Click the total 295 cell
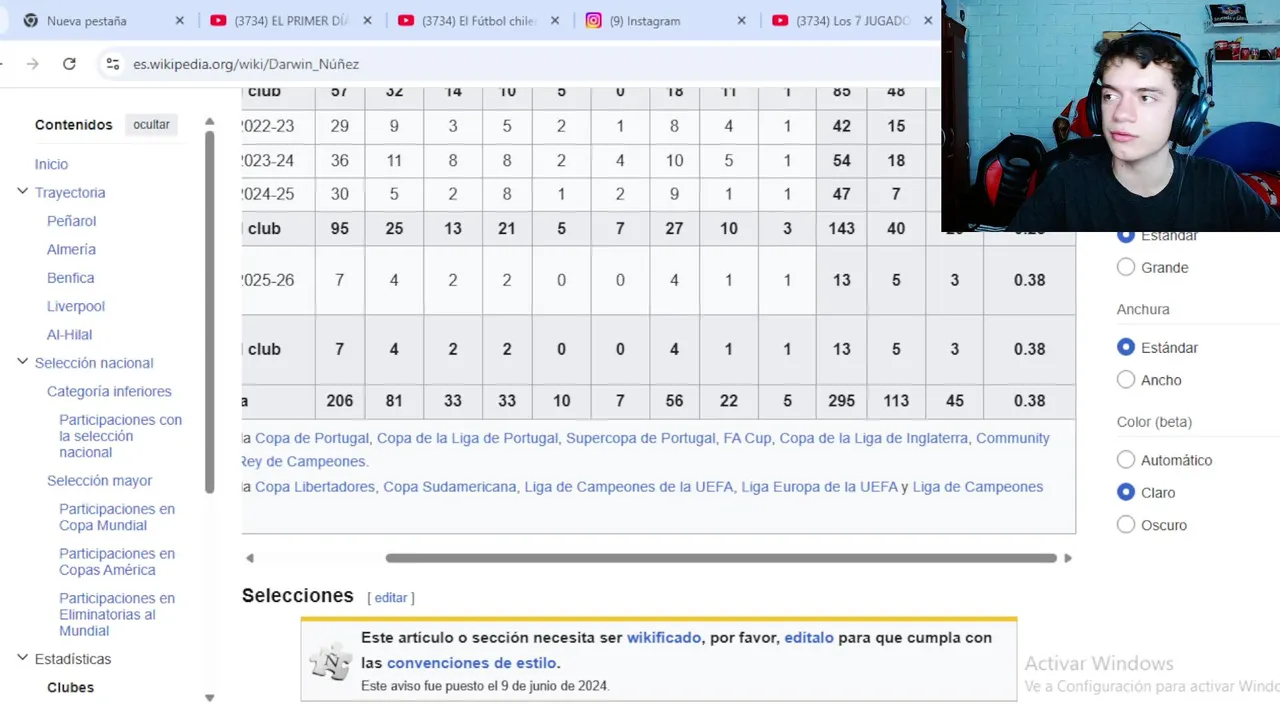Screen dimensions: 1280x720 [x=842, y=401]
